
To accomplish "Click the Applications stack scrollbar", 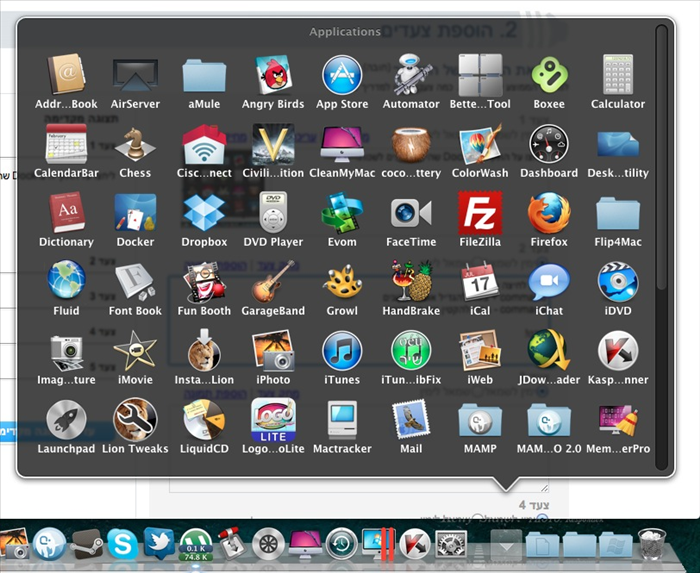I will tap(662, 156).
